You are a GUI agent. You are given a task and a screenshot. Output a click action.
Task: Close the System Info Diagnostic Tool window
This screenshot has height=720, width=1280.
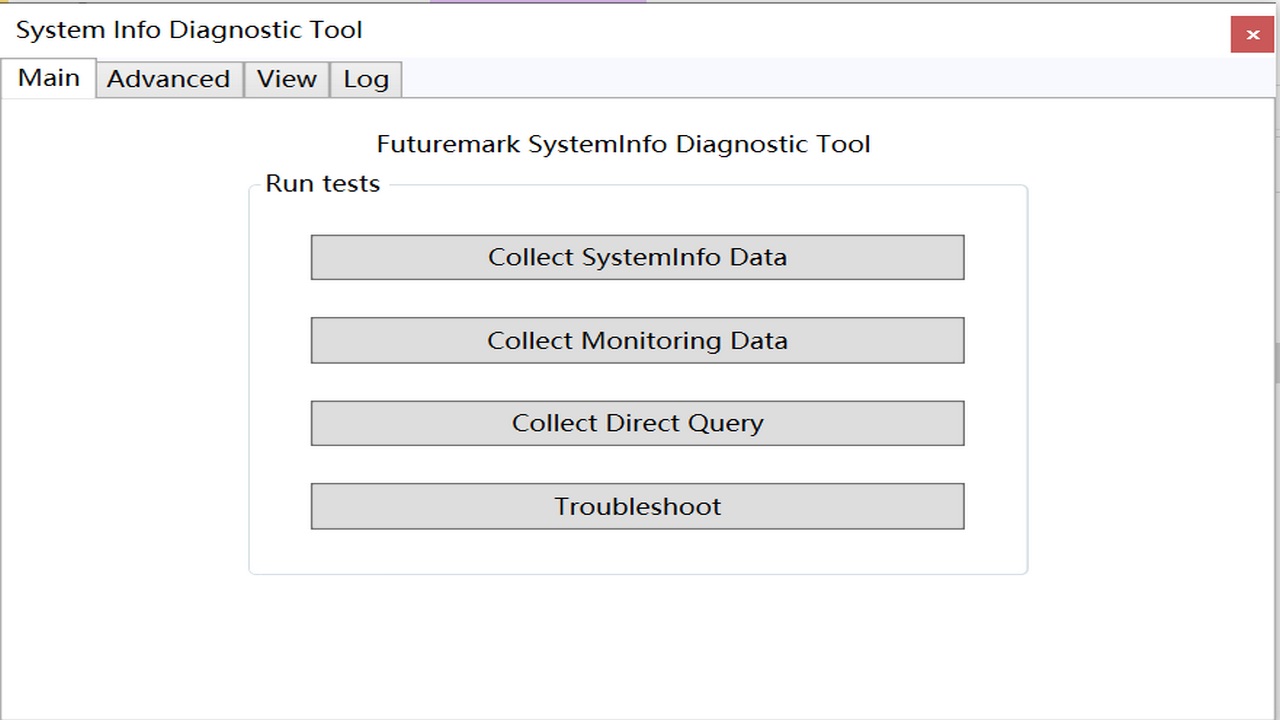pos(1251,34)
